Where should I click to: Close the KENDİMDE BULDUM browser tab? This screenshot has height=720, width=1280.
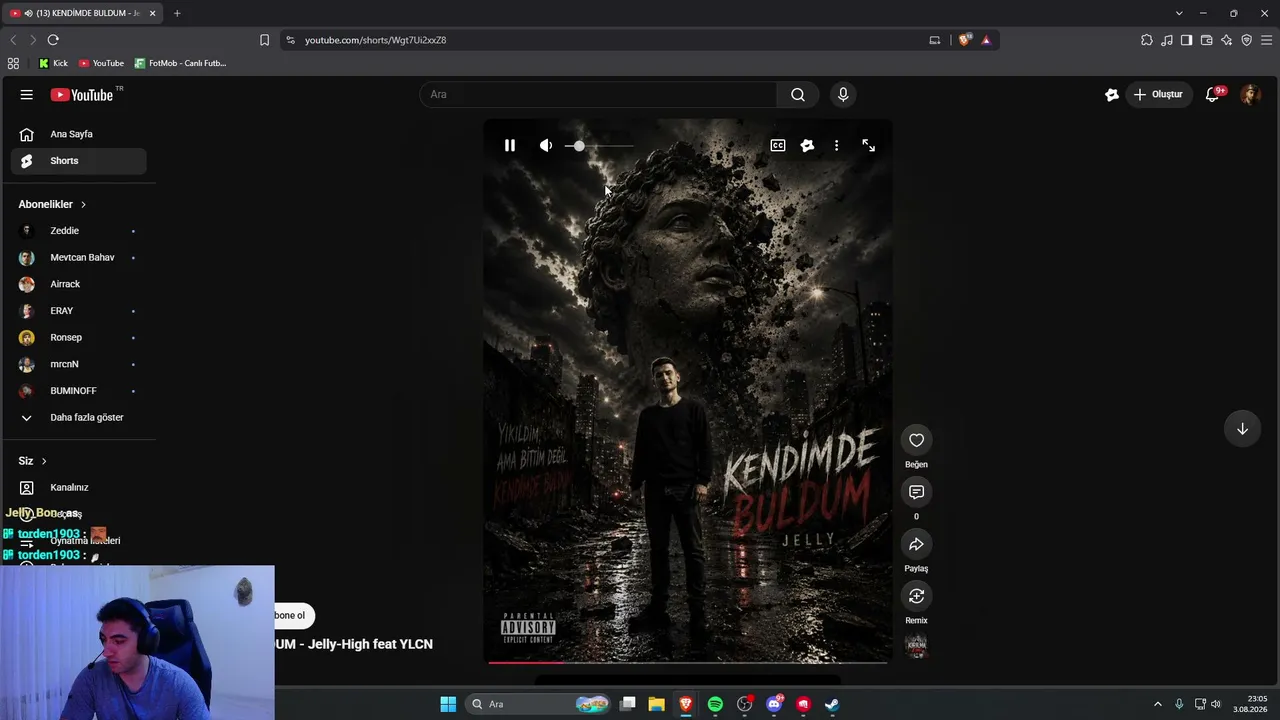click(153, 13)
